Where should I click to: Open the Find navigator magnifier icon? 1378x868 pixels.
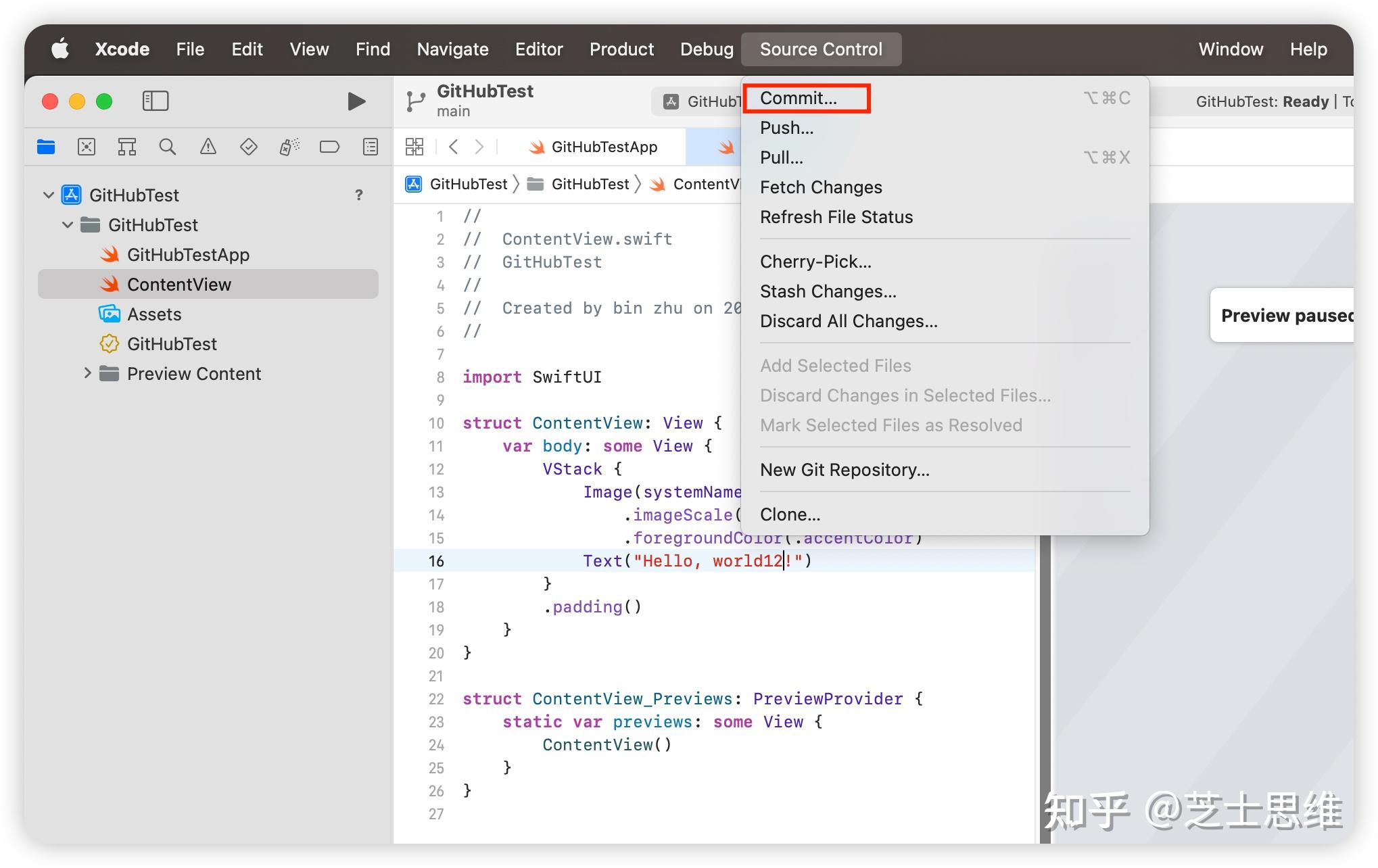pyautogui.click(x=168, y=146)
